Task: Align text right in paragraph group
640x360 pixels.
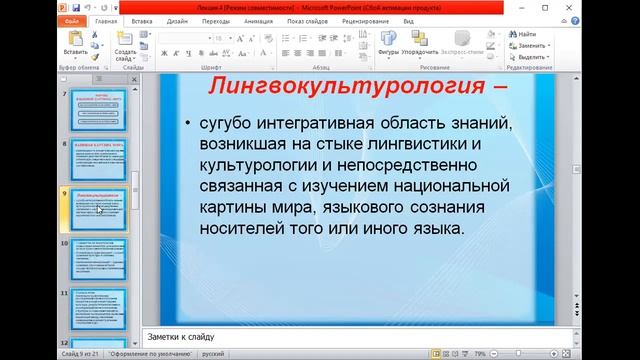Action: 310,53
